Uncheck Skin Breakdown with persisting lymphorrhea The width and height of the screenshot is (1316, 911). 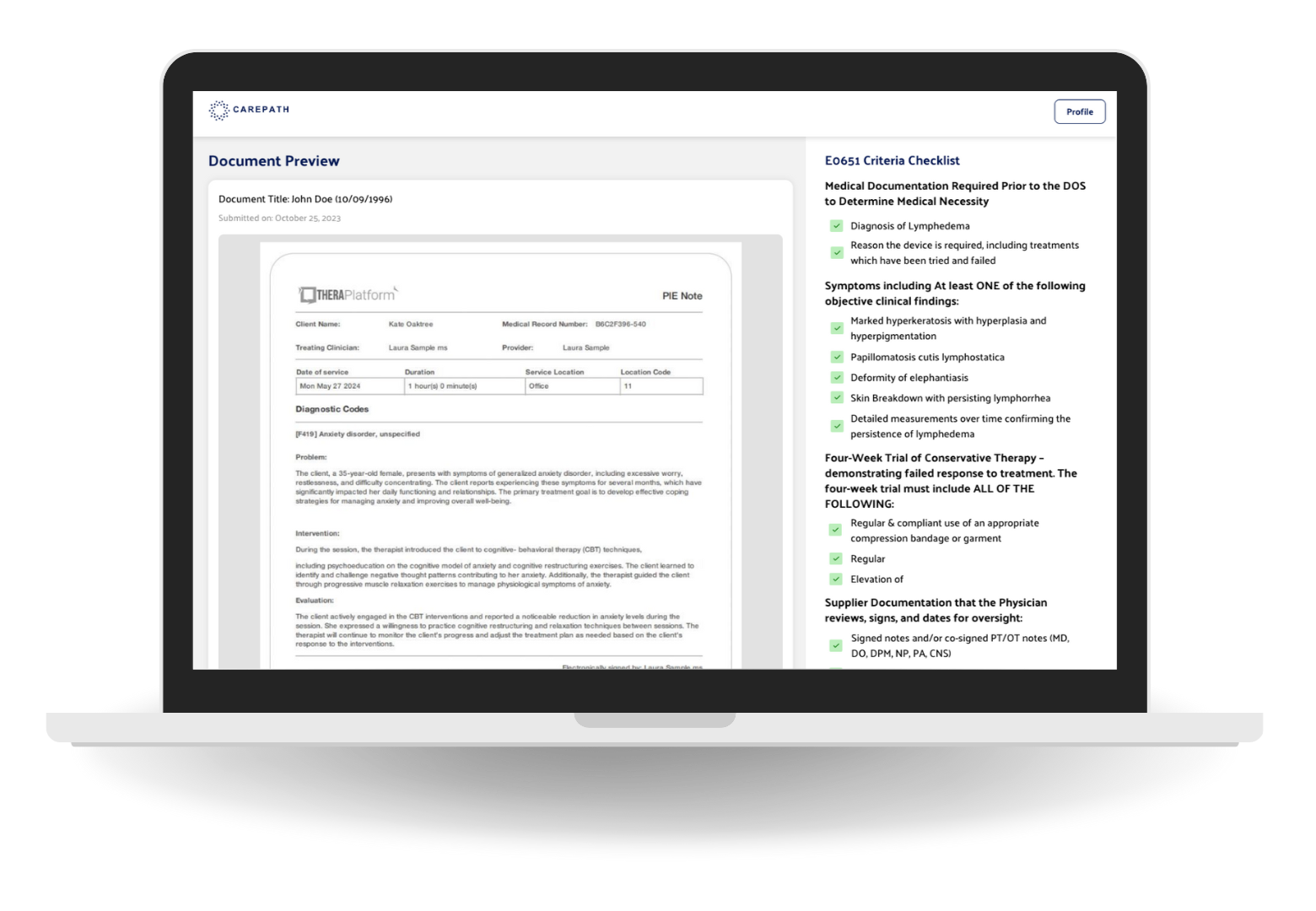click(836, 398)
